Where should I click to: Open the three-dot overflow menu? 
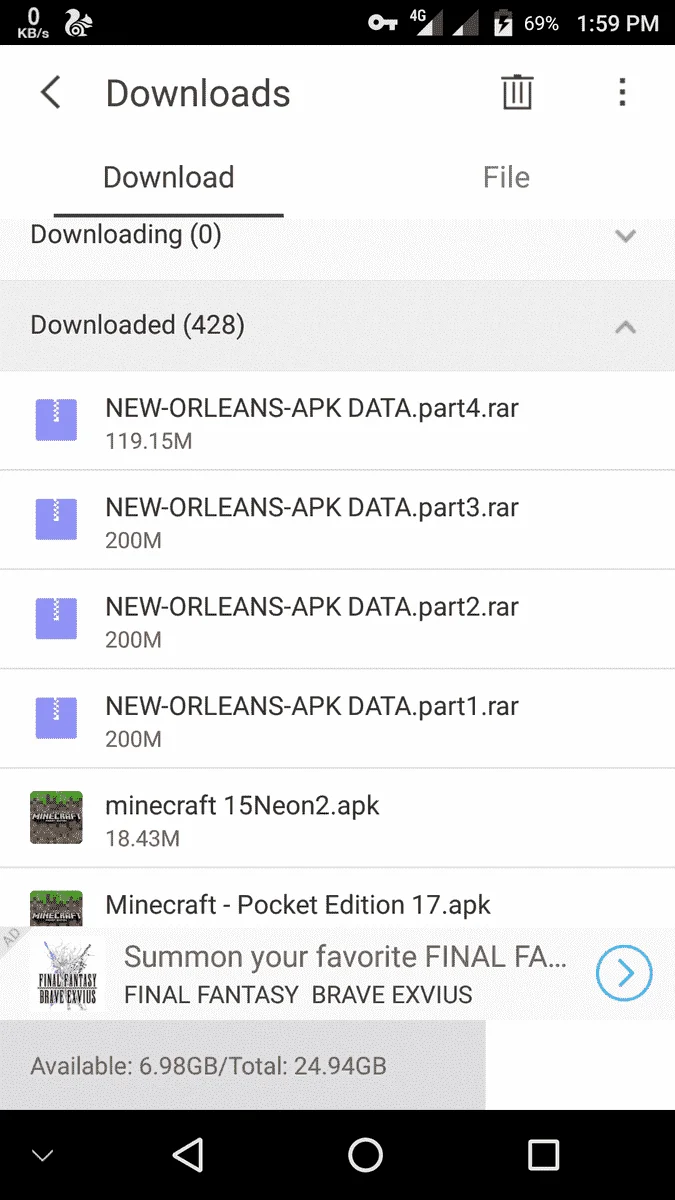622,93
